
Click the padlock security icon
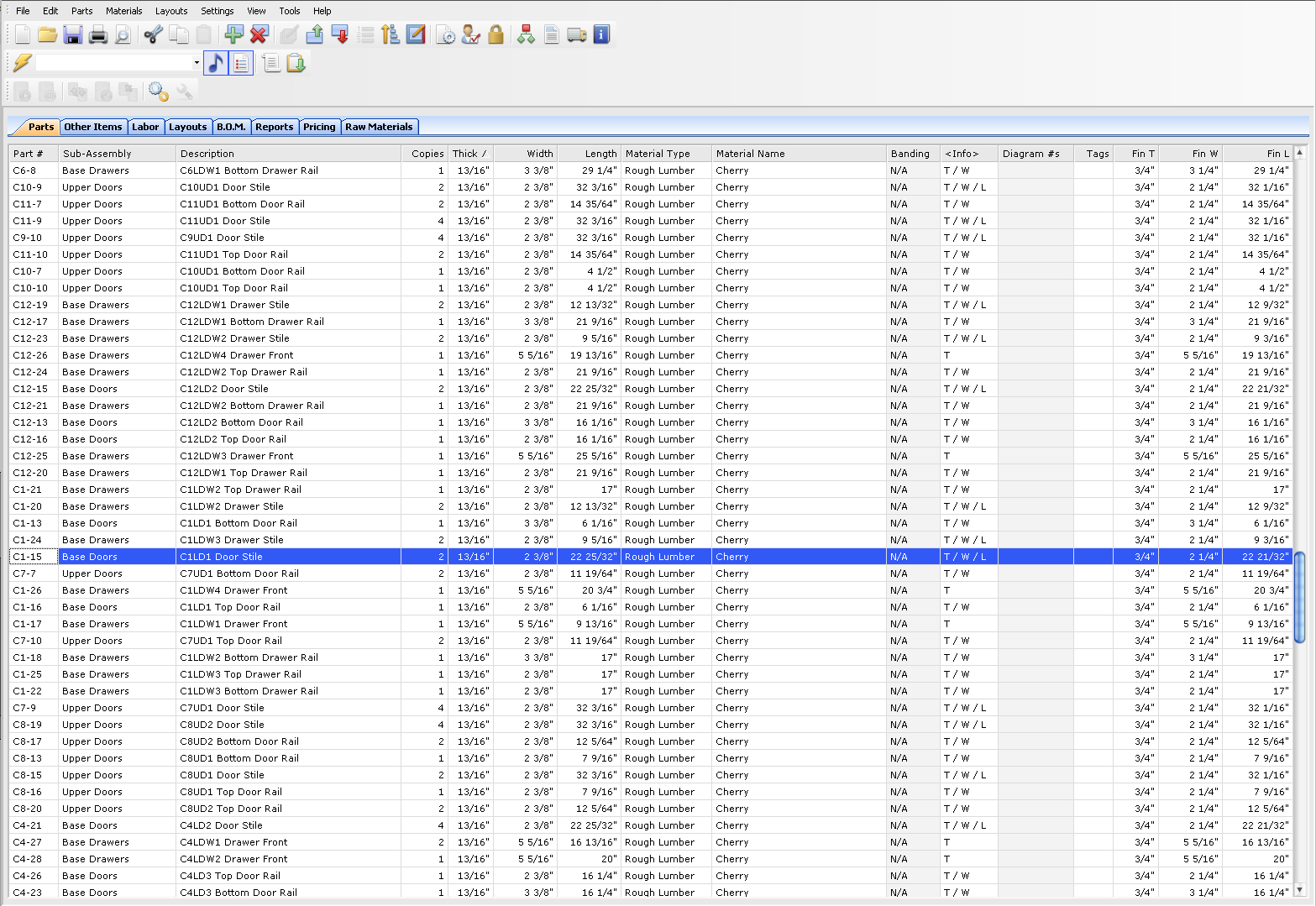tap(495, 34)
